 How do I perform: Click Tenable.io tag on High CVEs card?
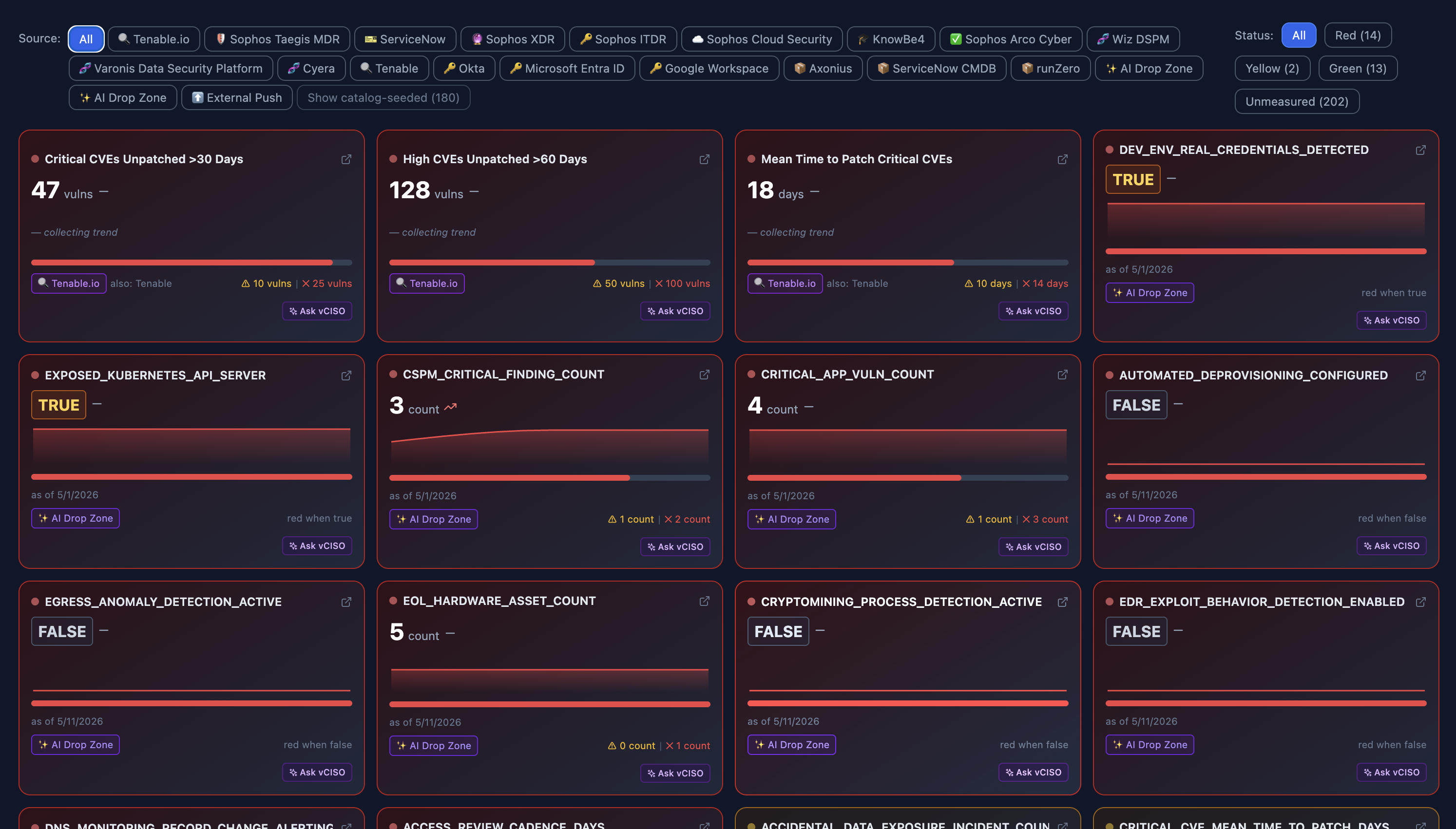pos(427,283)
